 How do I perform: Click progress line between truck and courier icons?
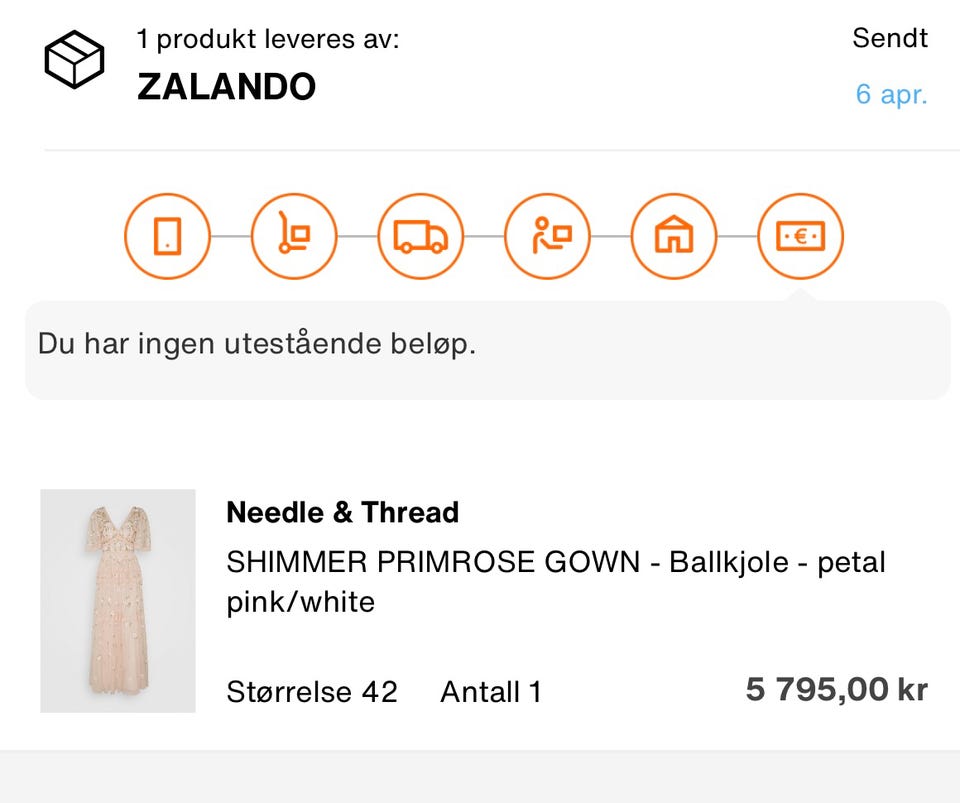(x=484, y=237)
